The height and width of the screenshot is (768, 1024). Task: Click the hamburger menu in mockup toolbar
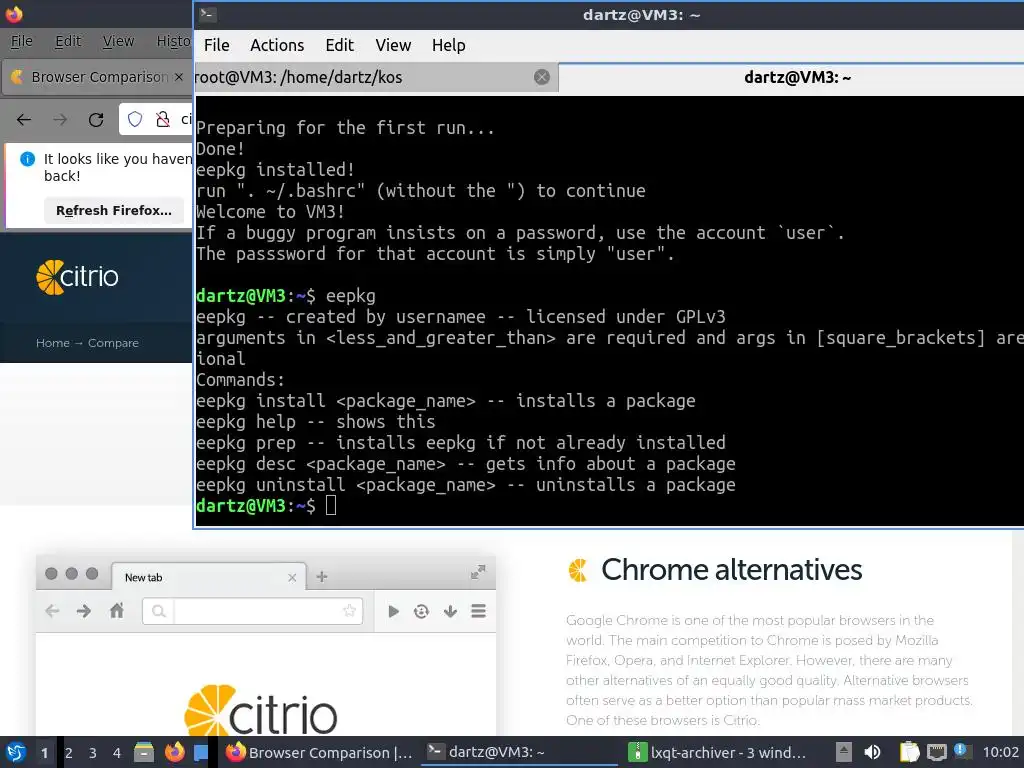tap(478, 611)
